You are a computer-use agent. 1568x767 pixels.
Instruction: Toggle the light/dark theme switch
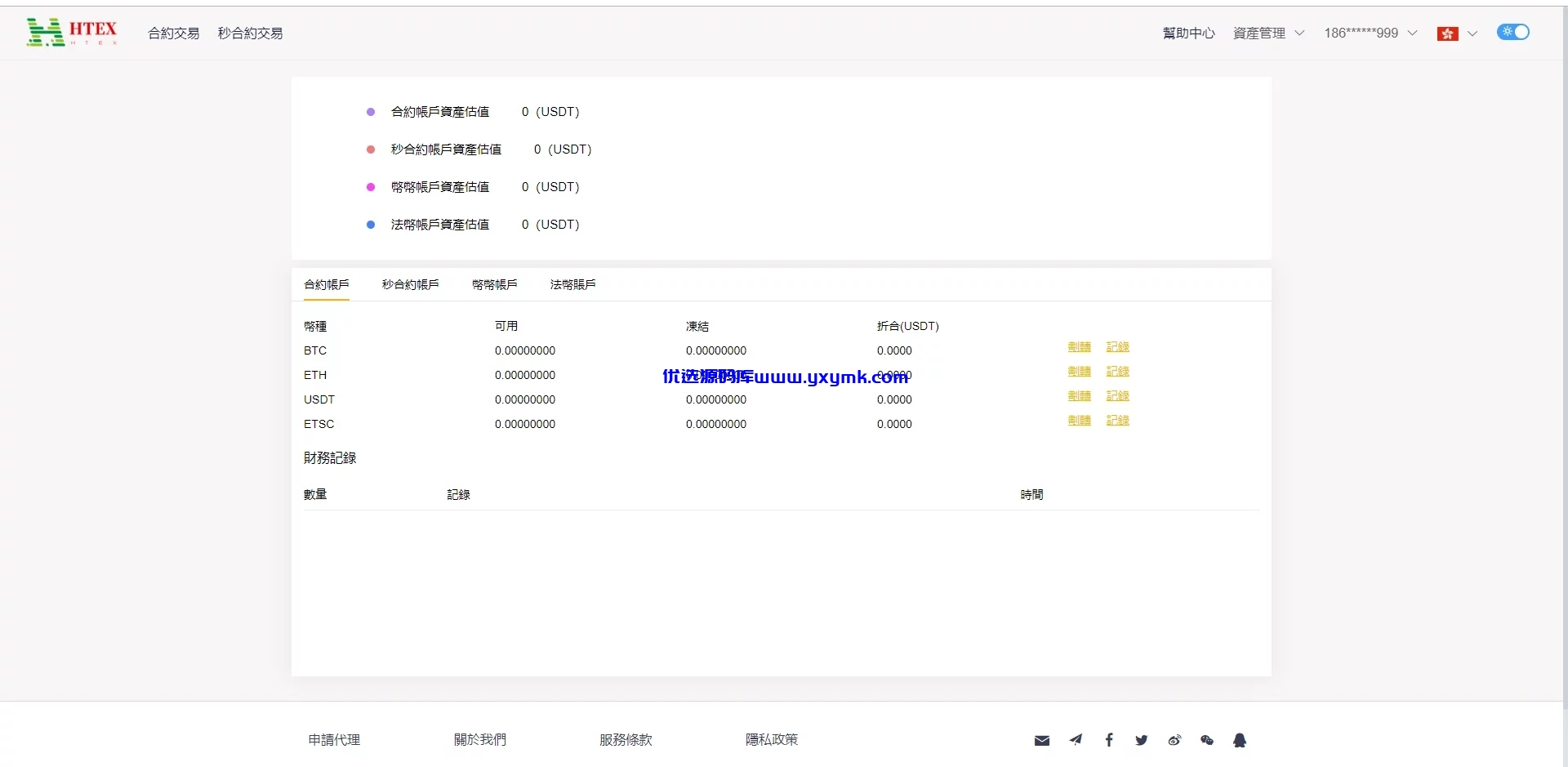[x=1512, y=32]
